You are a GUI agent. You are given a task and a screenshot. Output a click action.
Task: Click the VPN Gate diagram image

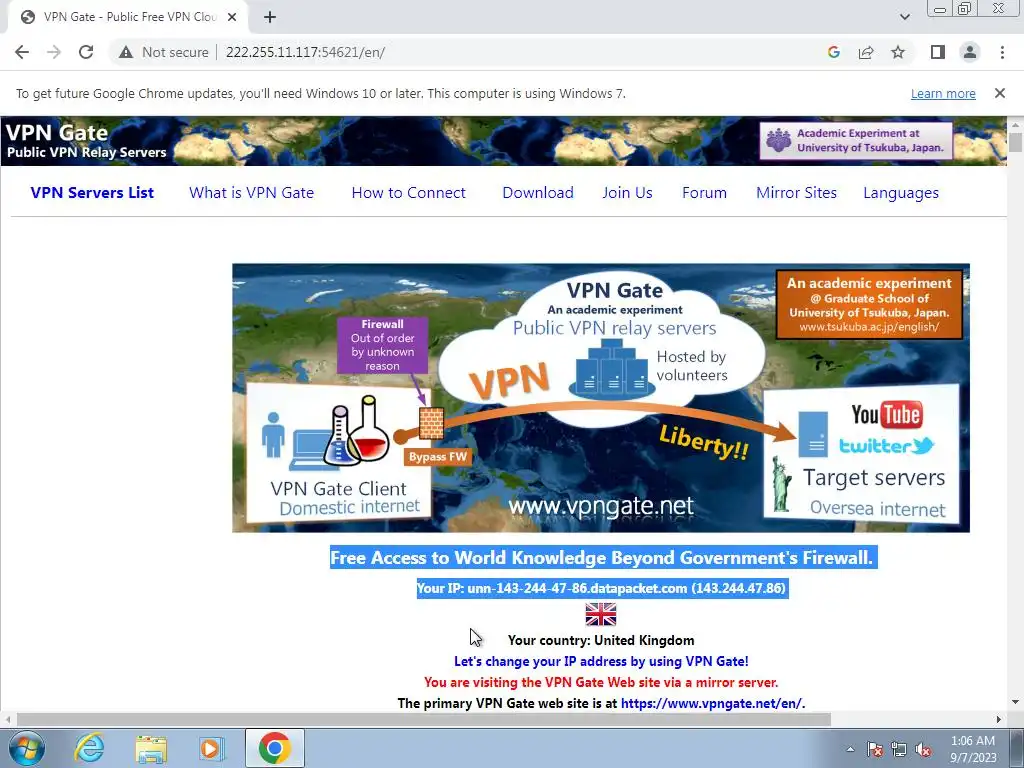pyautogui.click(x=601, y=398)
